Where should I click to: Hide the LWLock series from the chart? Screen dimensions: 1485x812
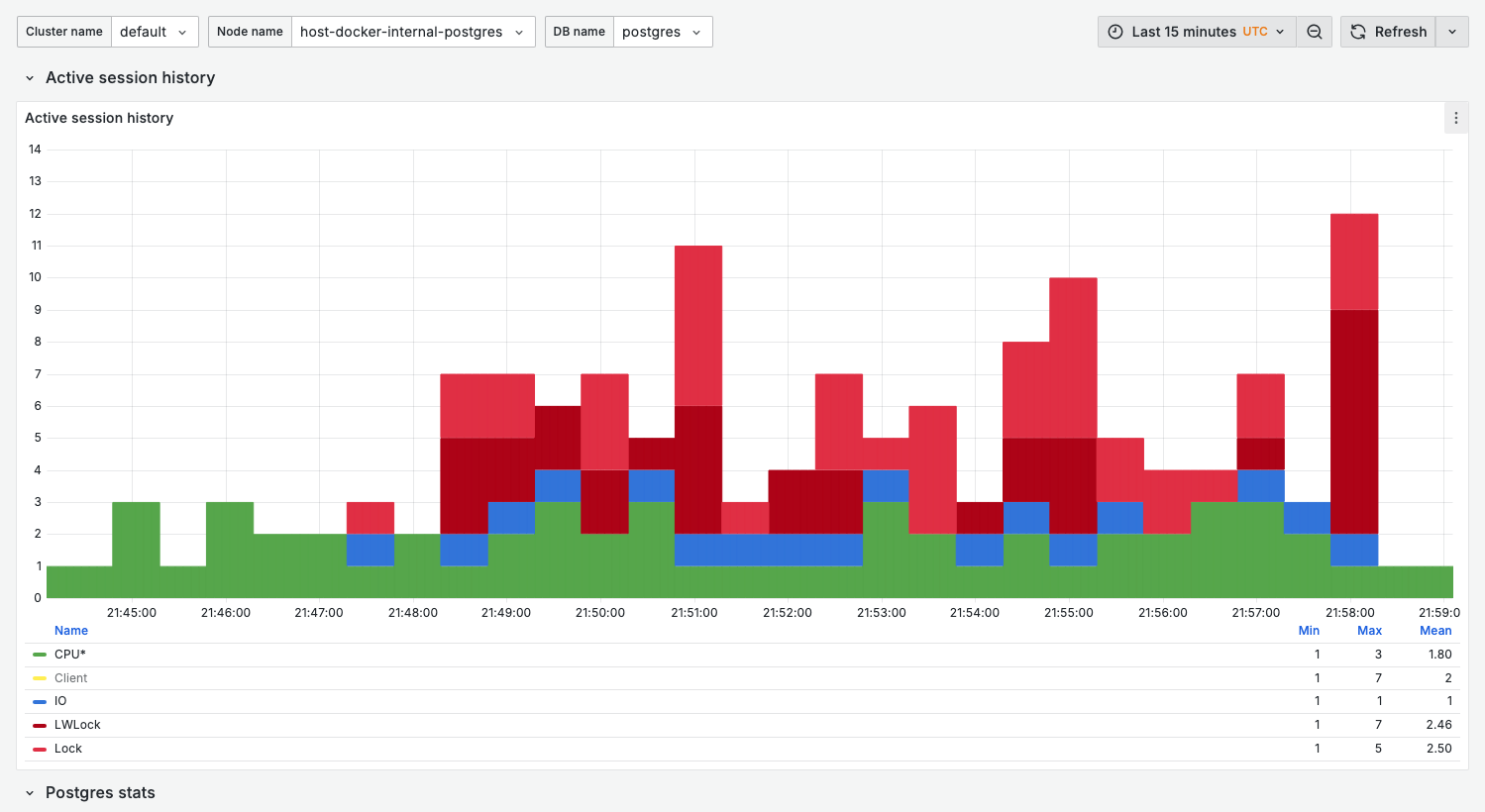pyautogui.click(x=75, y=724)
